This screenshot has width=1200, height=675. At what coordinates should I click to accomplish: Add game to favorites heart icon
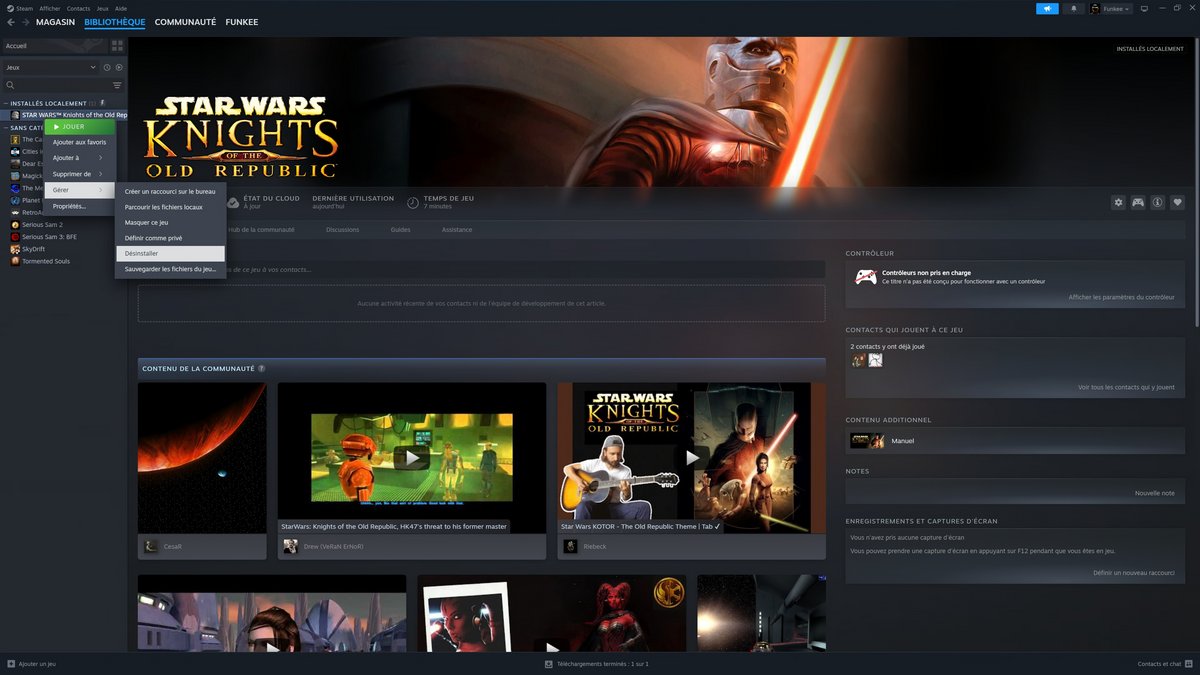tap(1178, 202)
